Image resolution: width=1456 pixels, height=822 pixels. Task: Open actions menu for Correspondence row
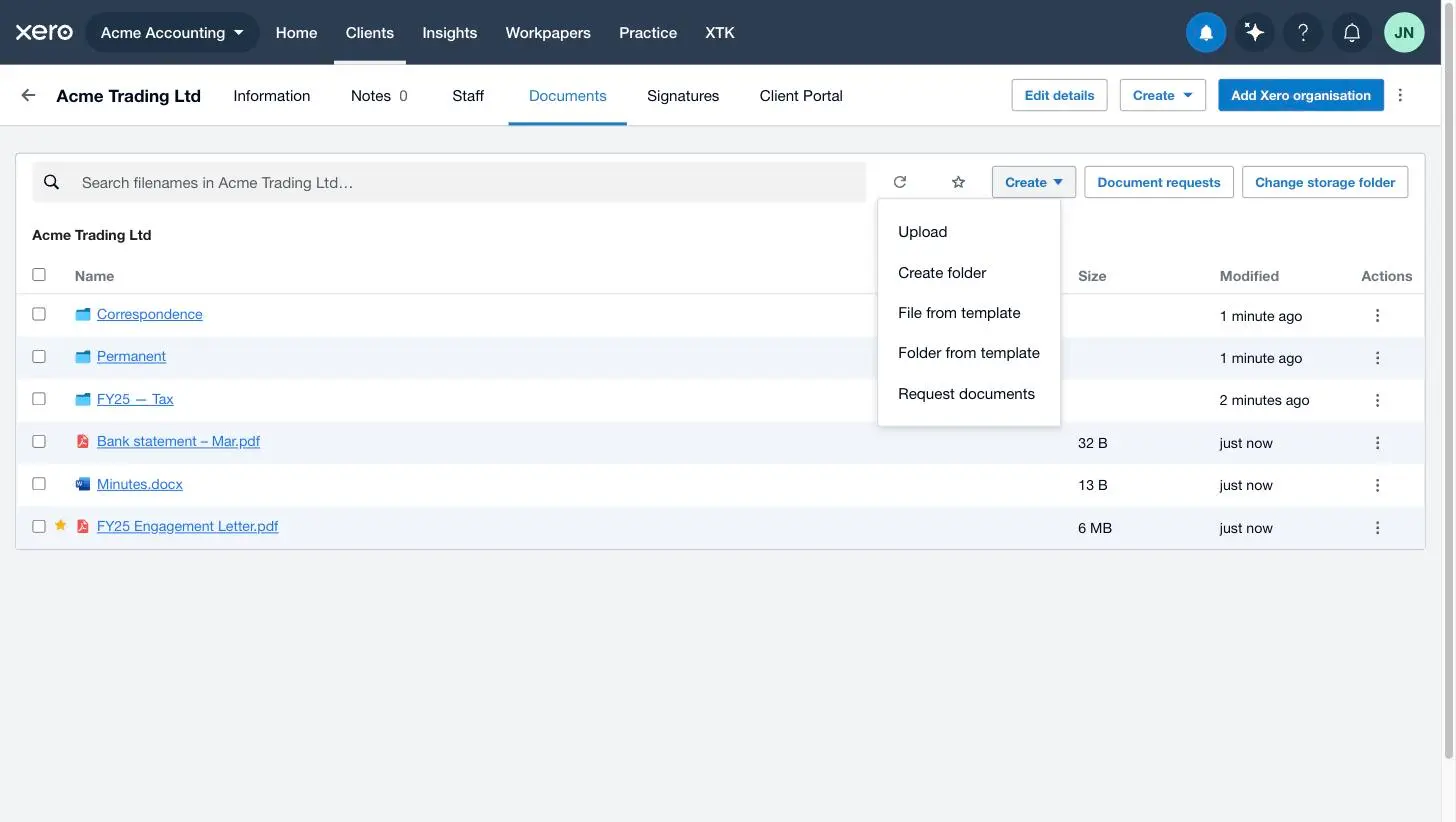click(1377, 315)
